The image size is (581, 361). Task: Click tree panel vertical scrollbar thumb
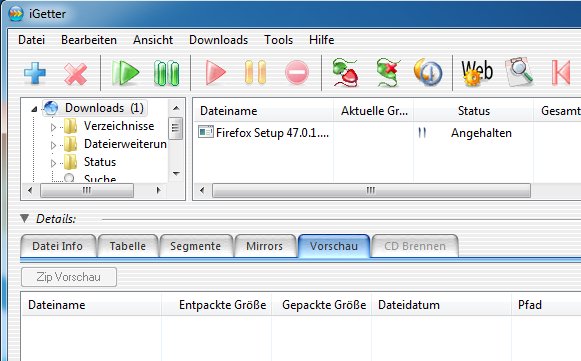point(176,128)
